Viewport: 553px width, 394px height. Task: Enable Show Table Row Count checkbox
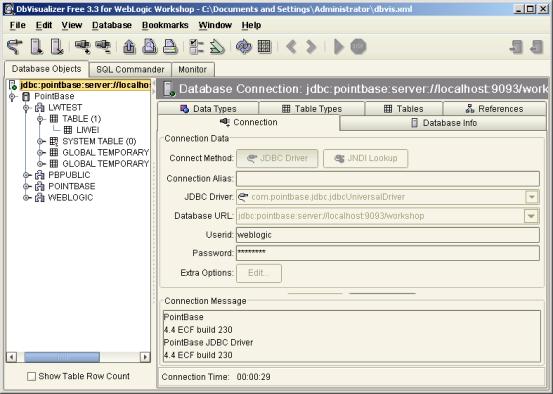pos(31,376)
